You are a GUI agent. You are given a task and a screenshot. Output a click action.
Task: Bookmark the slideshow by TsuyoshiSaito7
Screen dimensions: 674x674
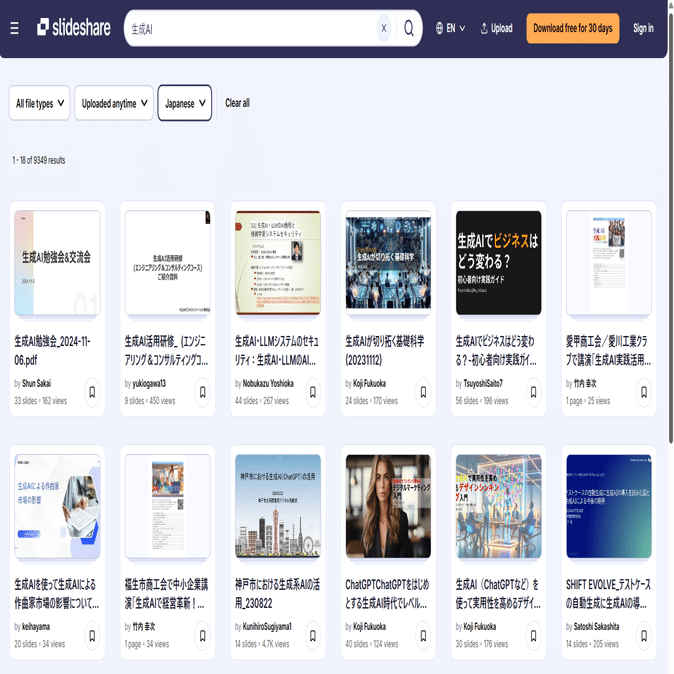(x=533, y=392)
